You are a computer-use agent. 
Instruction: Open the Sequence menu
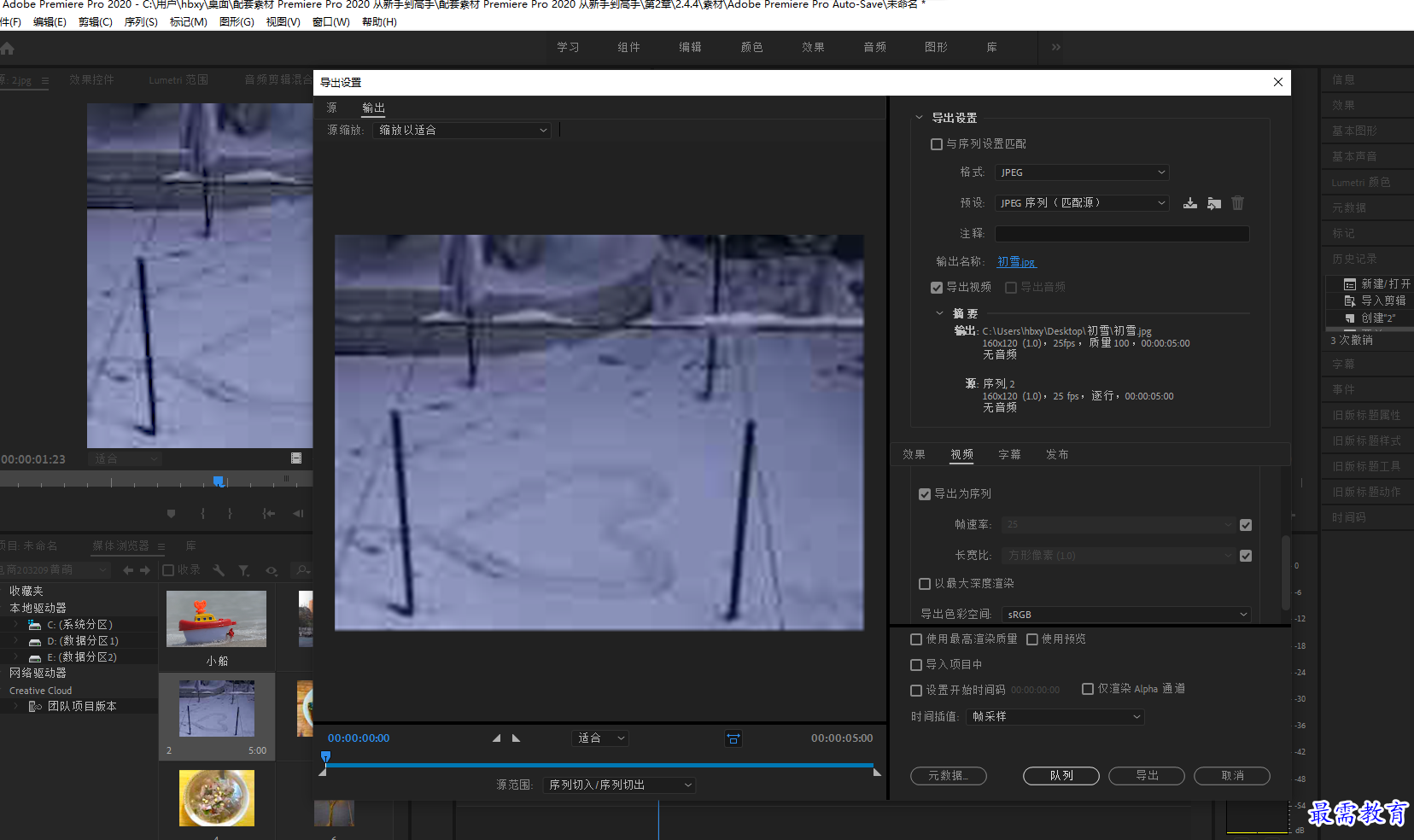pyautogui.click(x=141, y=22)
